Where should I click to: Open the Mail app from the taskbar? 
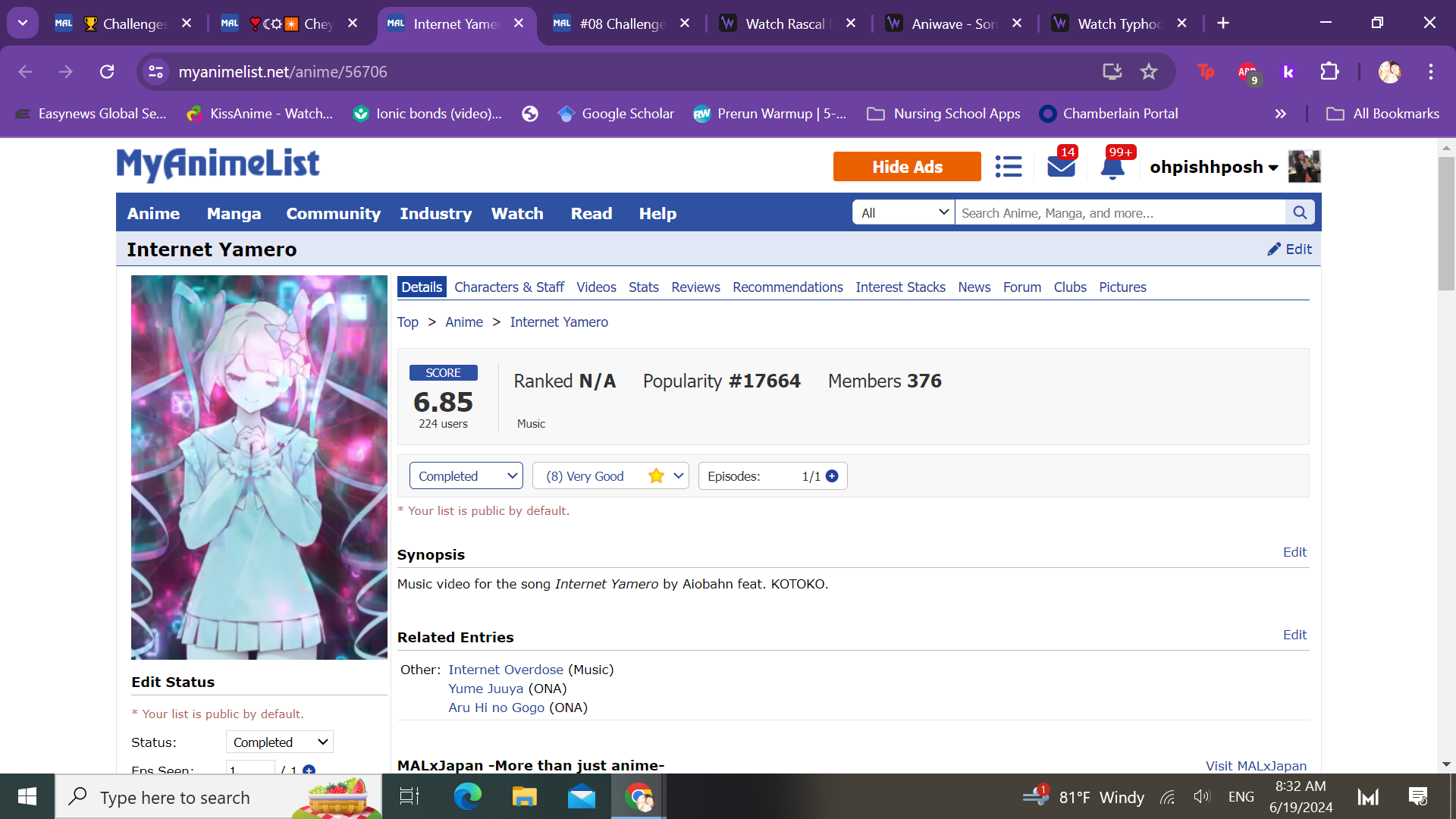point(582,796)
